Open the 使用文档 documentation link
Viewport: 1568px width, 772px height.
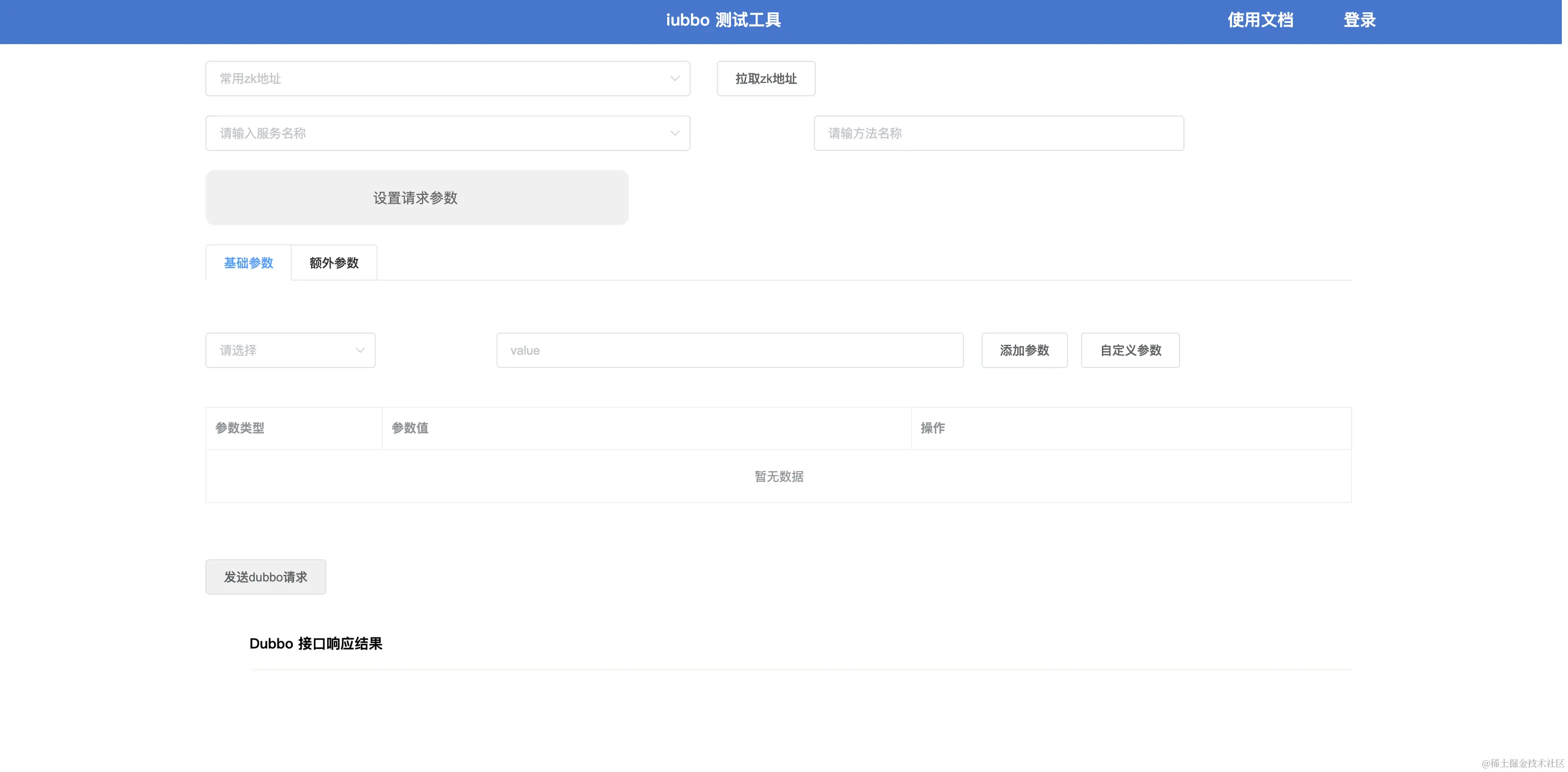pos(1261,20)
